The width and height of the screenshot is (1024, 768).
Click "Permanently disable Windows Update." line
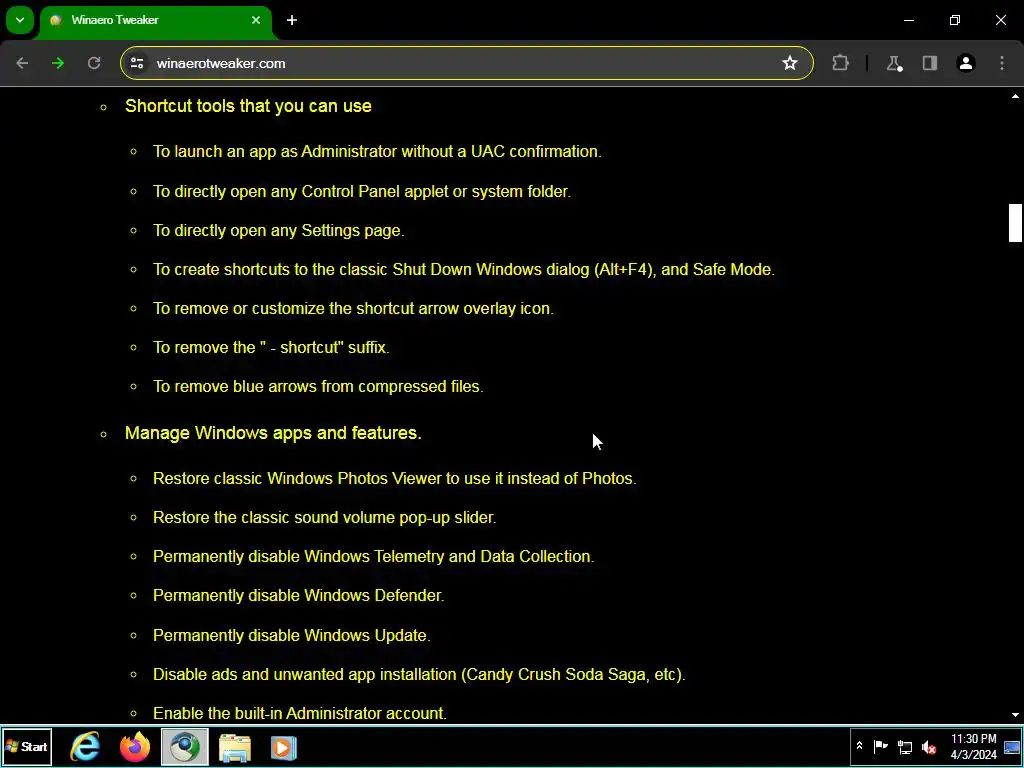(291, 635)
